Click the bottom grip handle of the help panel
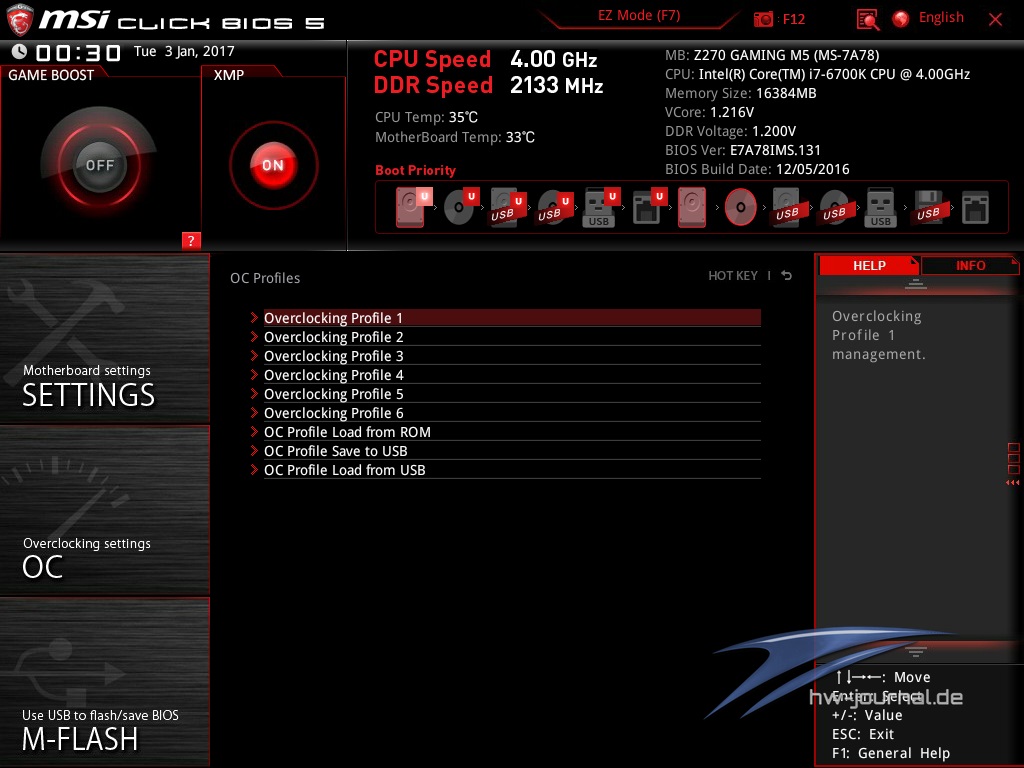This screenshot has height=768, width=1024. [916, 650]
